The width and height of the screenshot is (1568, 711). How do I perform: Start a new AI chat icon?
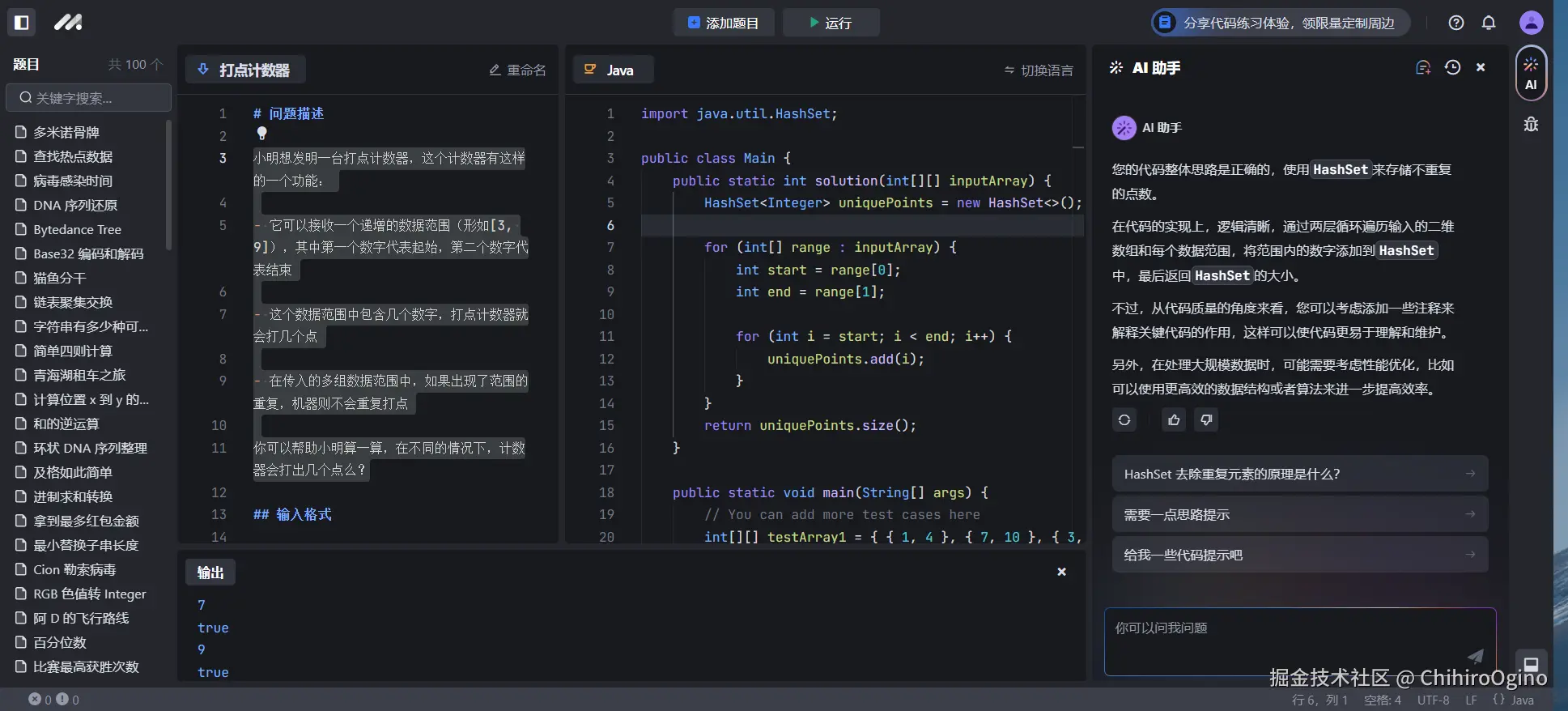click(1422, 68)
